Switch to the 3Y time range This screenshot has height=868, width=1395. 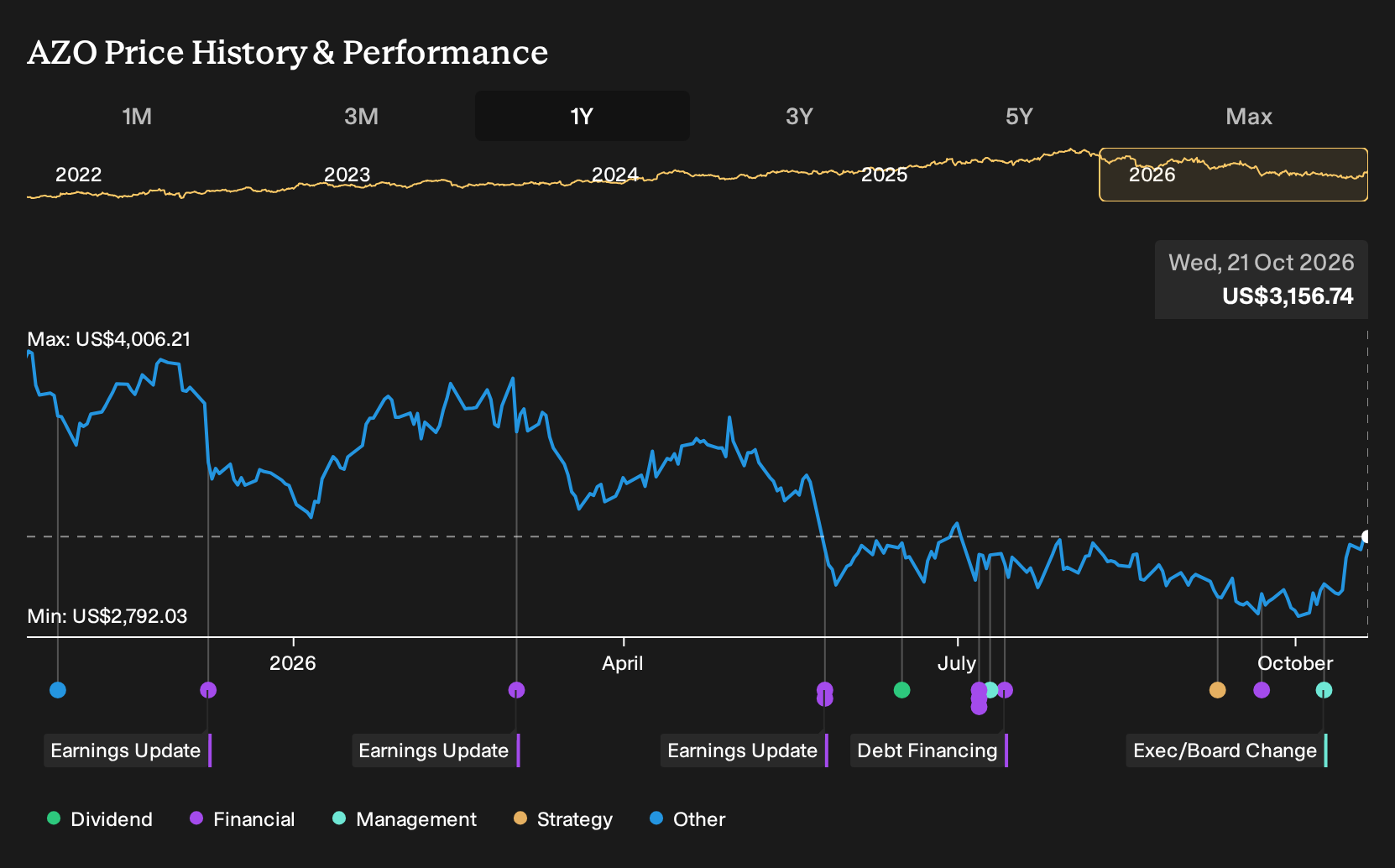[799, 116]
